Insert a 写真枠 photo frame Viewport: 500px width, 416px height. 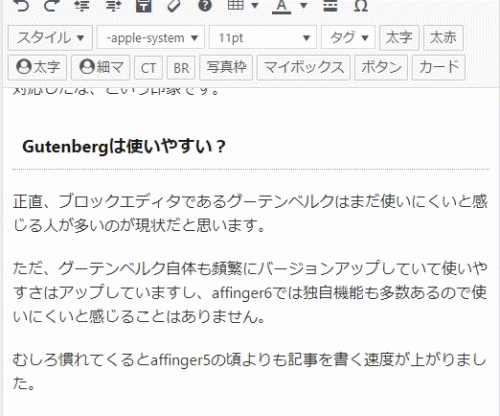coord(226,68)
